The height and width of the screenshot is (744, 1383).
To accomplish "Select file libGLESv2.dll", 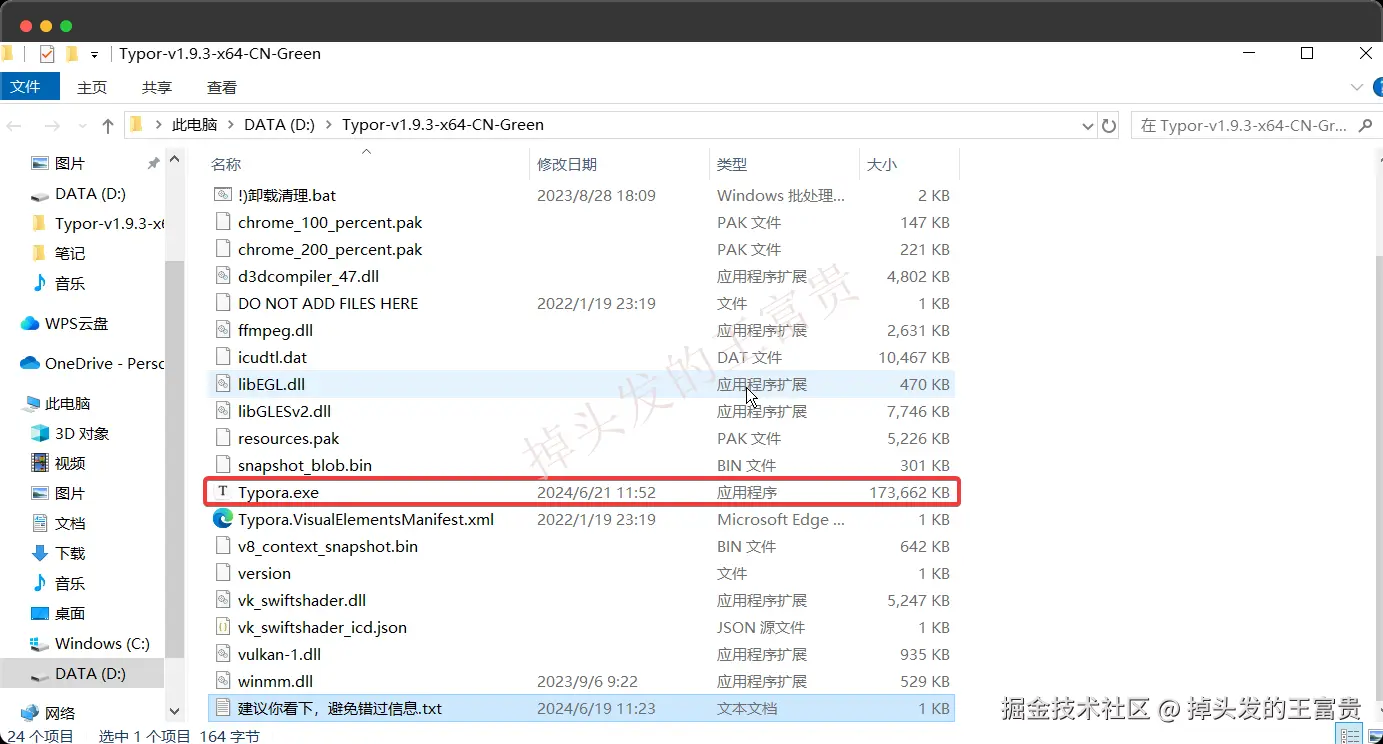I will 284,411.
